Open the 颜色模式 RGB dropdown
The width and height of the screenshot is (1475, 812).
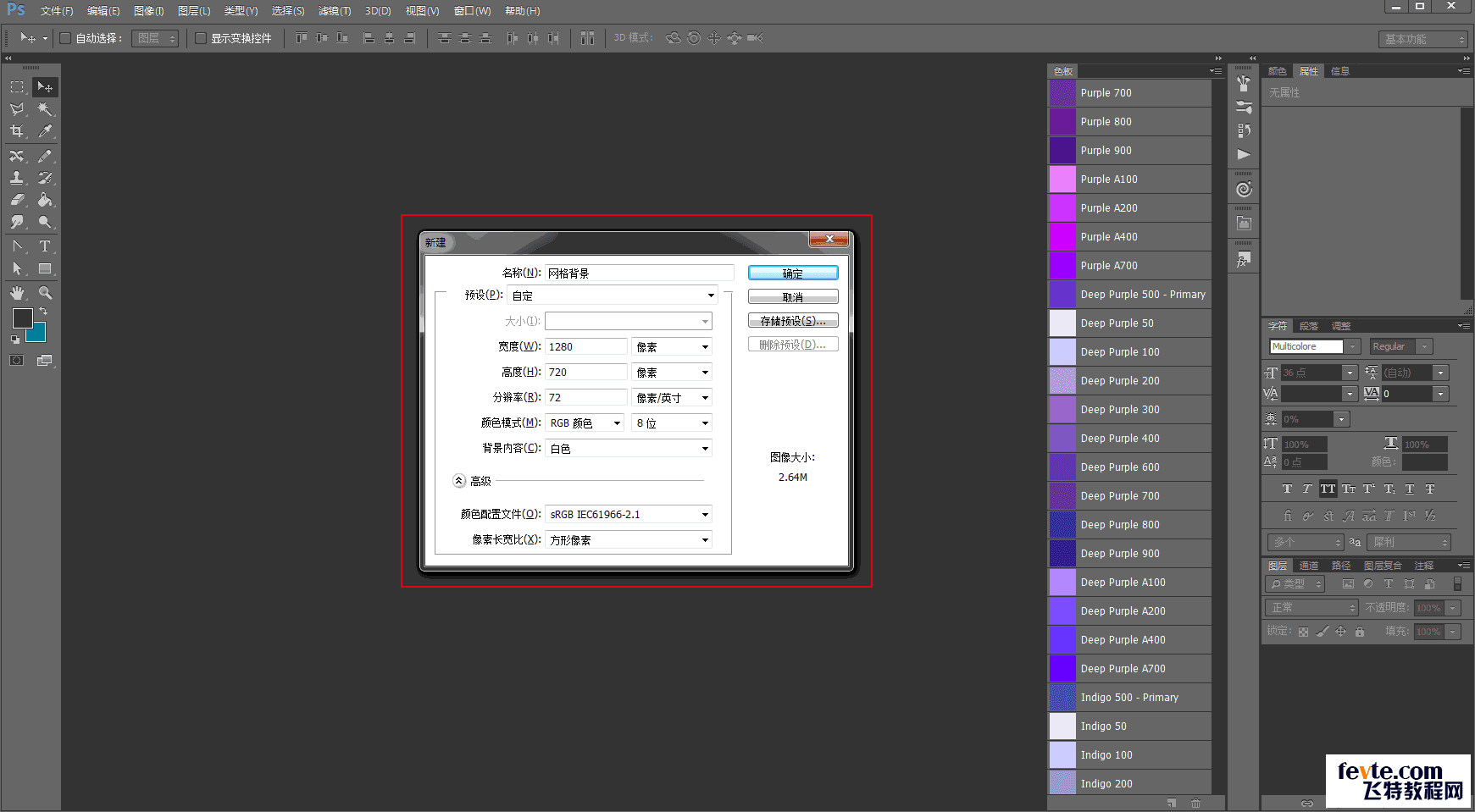point(585,423)
